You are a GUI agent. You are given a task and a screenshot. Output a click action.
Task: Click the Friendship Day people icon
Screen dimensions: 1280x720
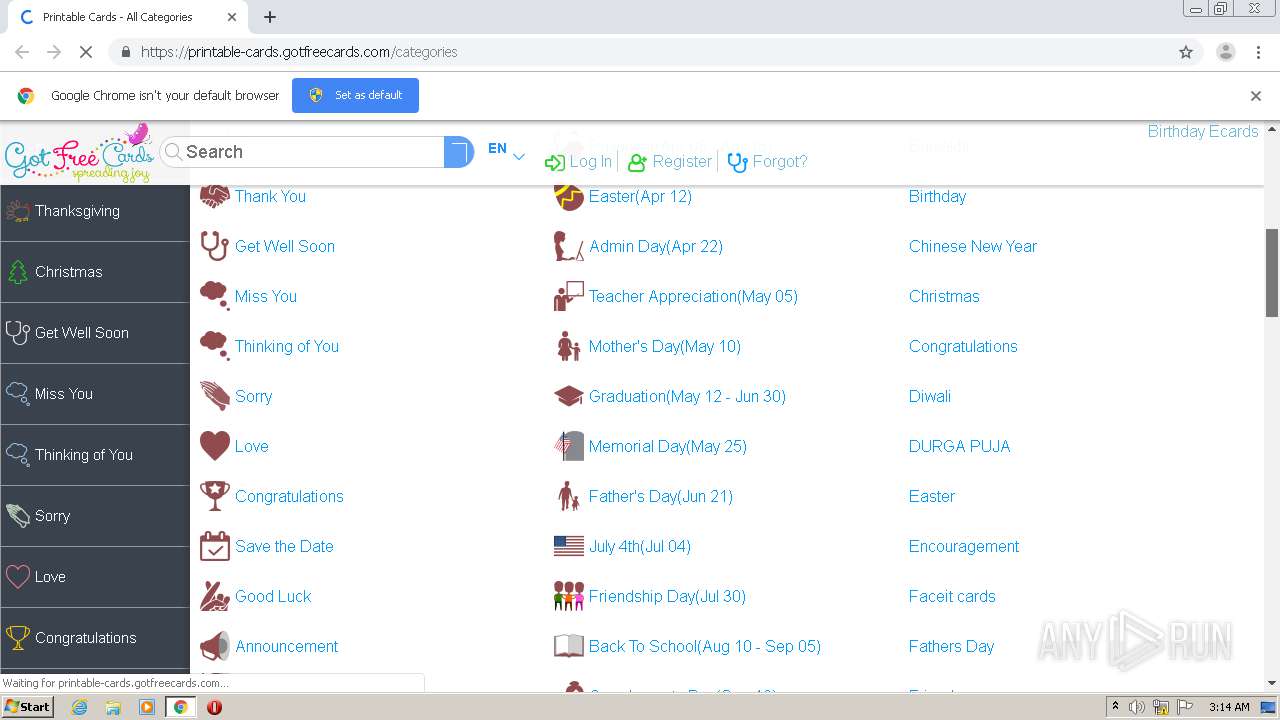coord(568,596)
